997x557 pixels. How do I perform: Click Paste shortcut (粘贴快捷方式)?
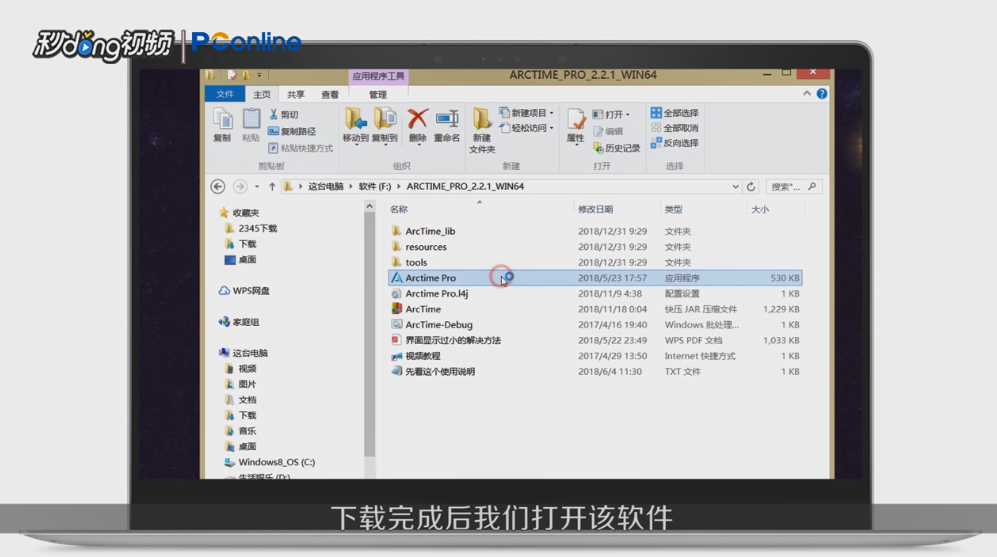point(300,148)
